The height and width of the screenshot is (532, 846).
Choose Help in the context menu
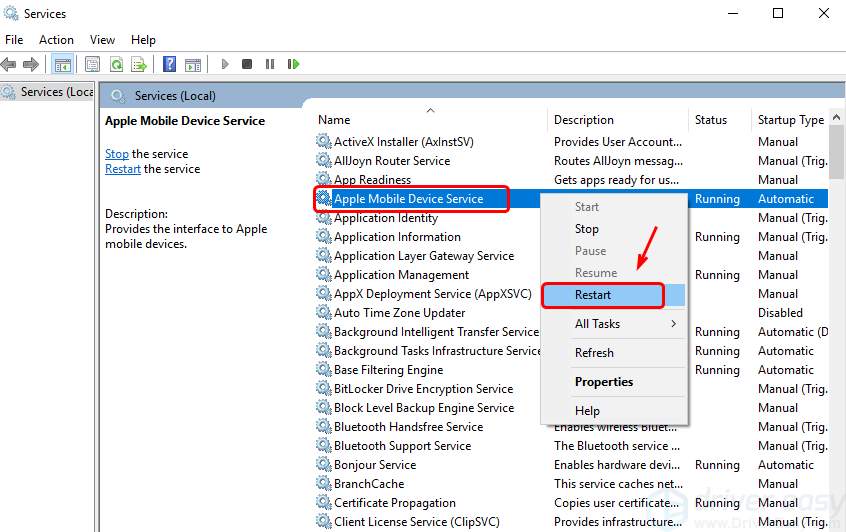pos(614,411)
